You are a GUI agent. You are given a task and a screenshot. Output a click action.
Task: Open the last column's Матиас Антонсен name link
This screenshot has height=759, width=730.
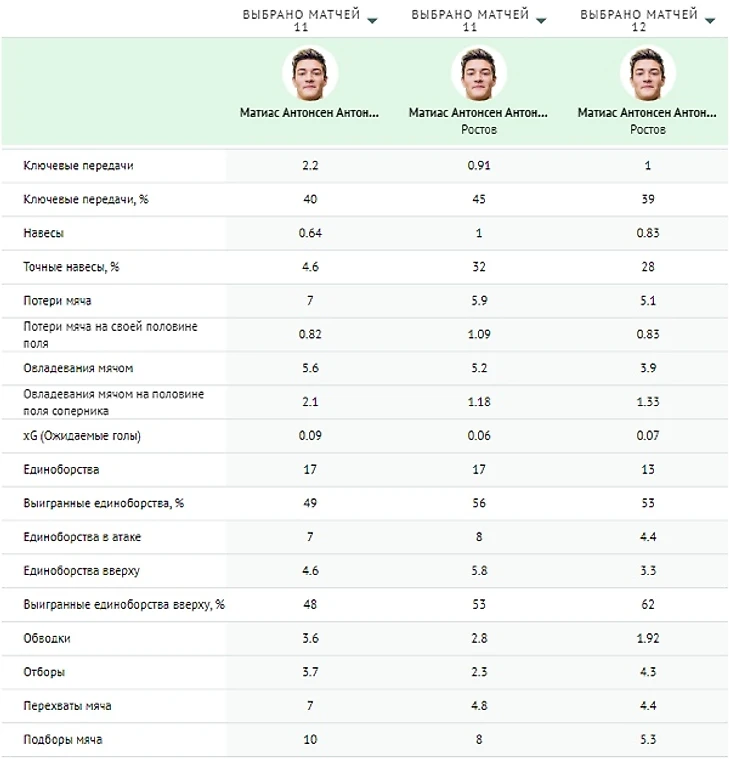point(648,114)
